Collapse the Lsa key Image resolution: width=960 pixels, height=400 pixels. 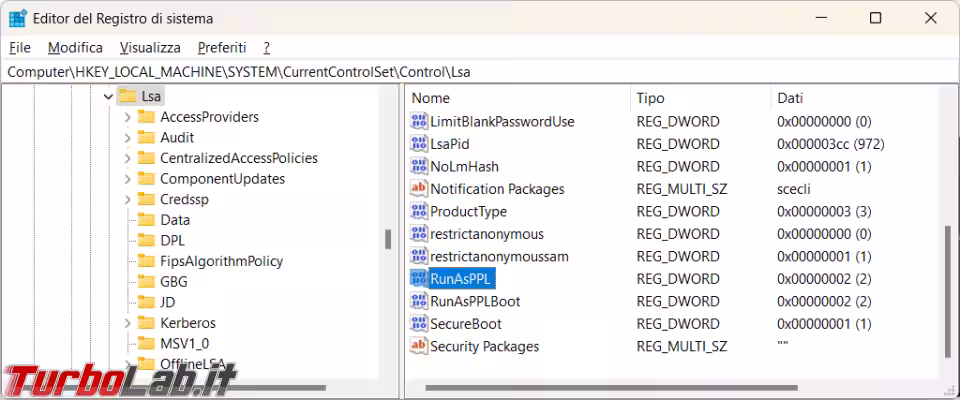pyautogui.click(x=108, y=97)
